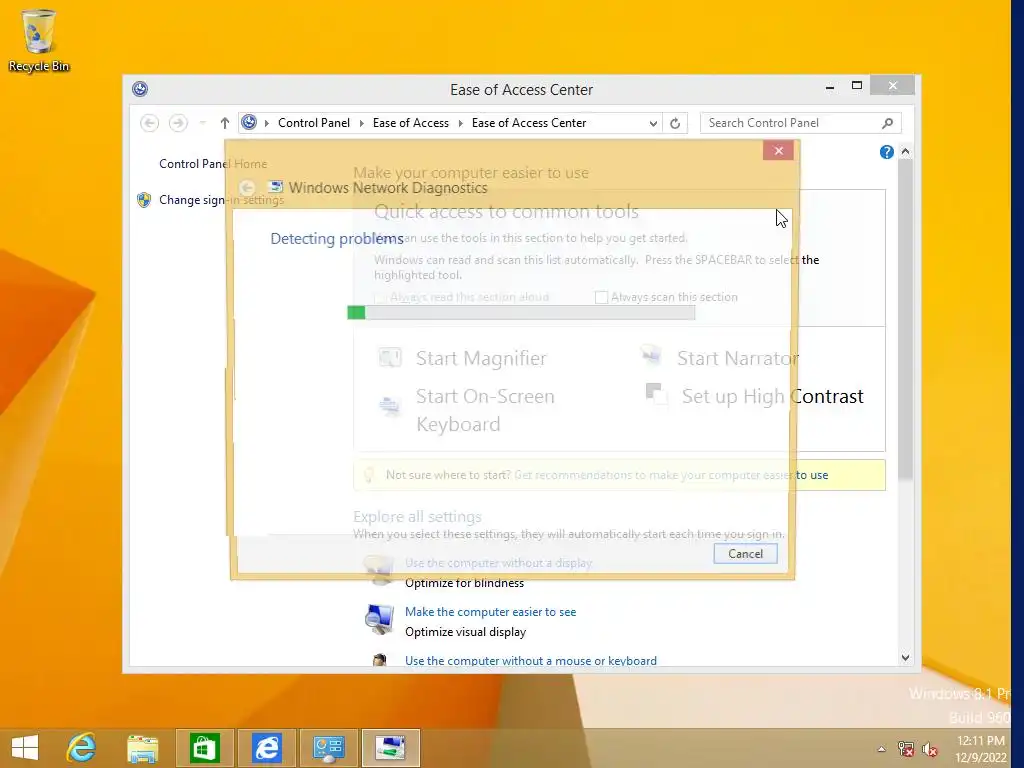Click the monitor icon beside easier to see
This screenshot has width=1024, height=768.
point(379,619)
